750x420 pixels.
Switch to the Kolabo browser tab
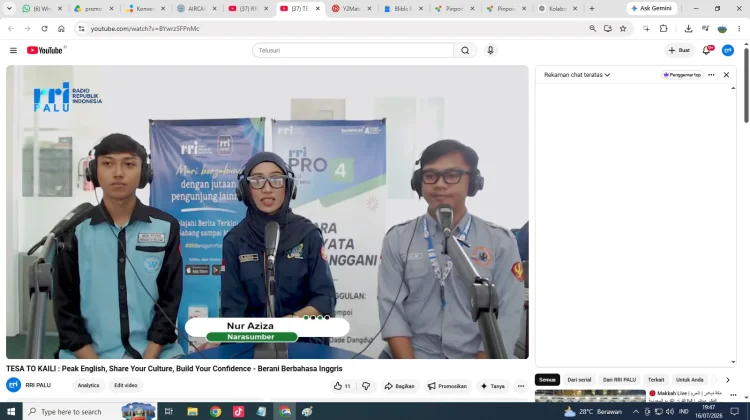pyautogui.click(x=557, y=9)
